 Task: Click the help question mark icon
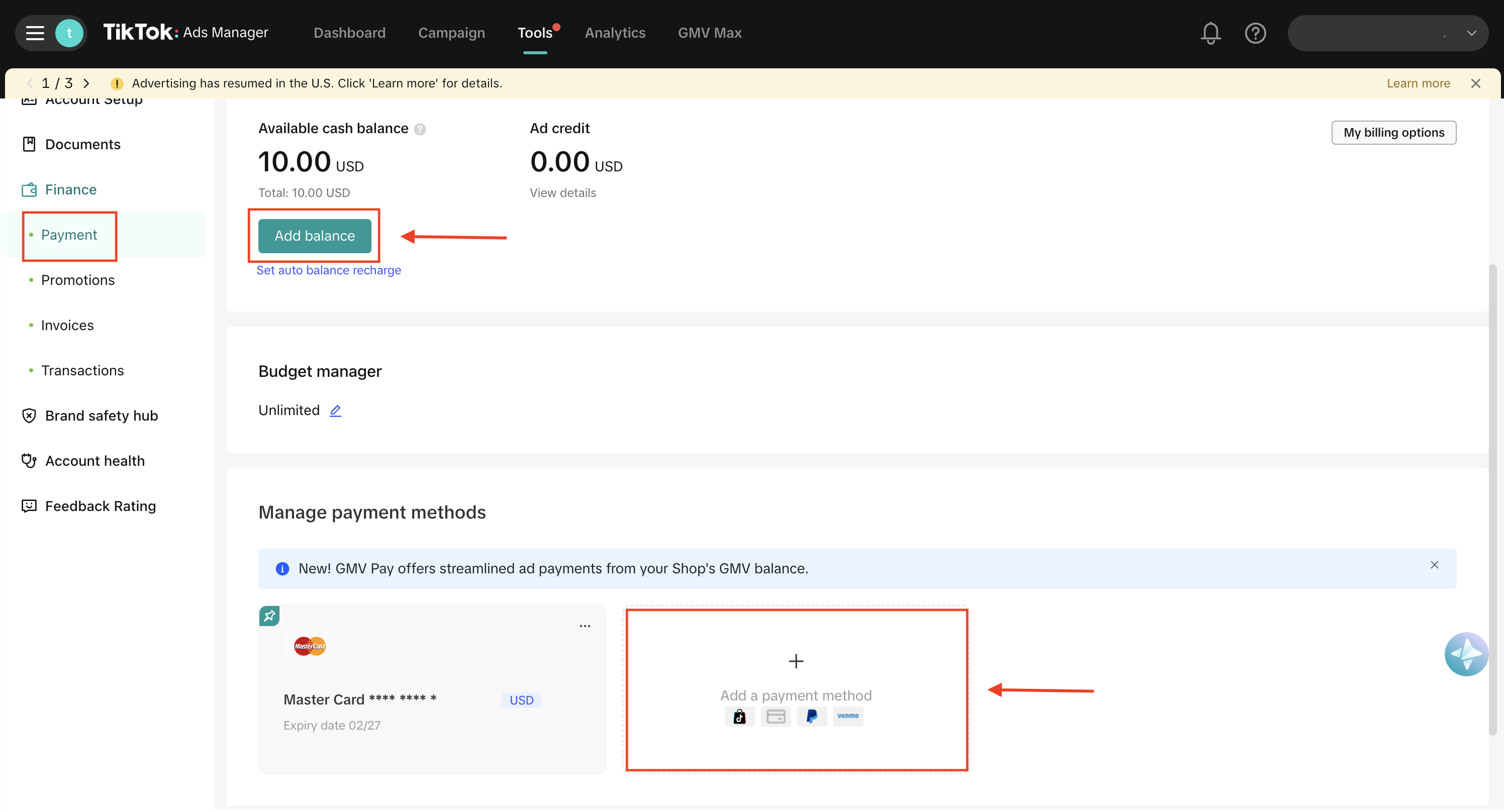[1255, 33]
